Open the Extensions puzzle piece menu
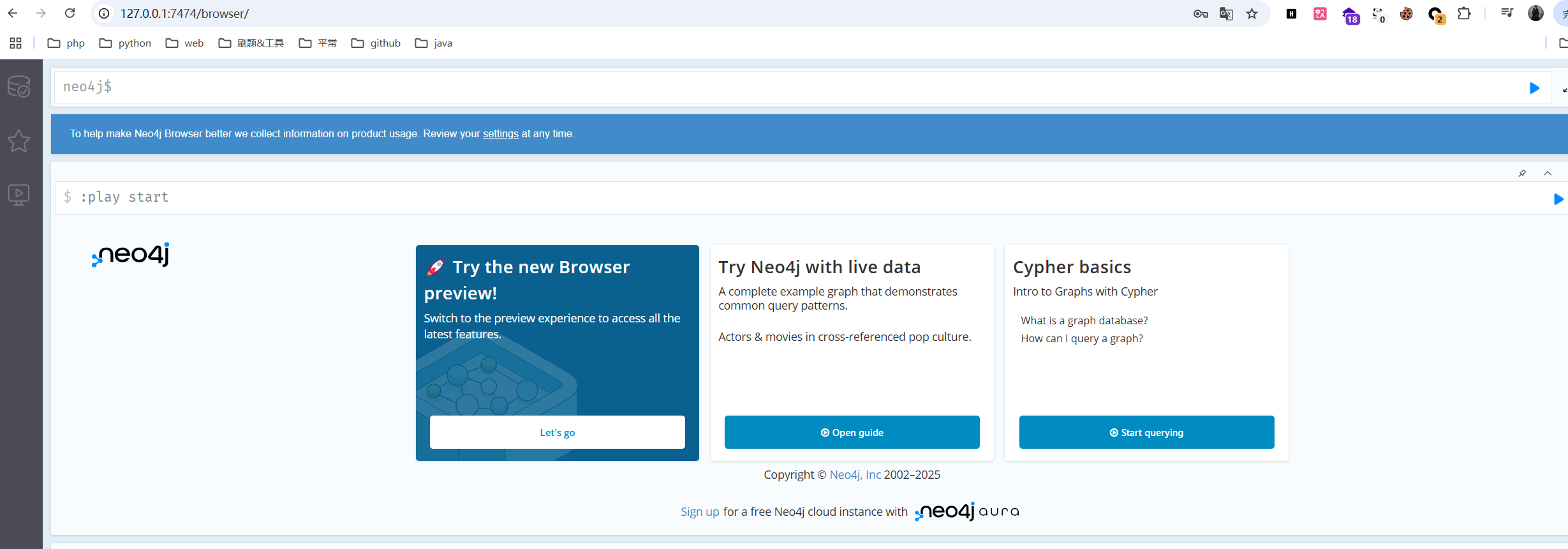Viewport: 1568px width, 549px height. point(1465,13)
